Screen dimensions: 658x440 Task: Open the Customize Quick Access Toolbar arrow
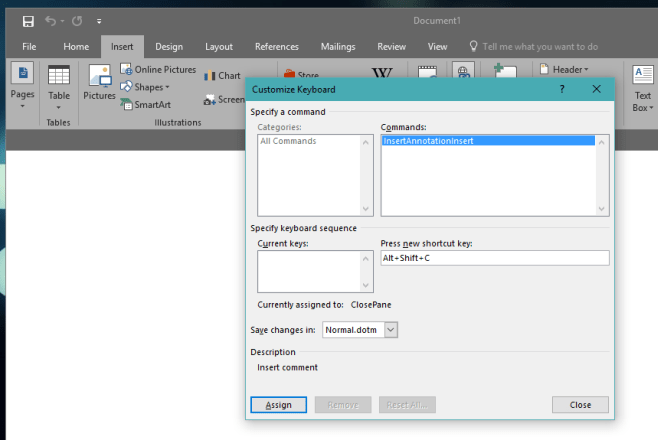tap(99, 21)
